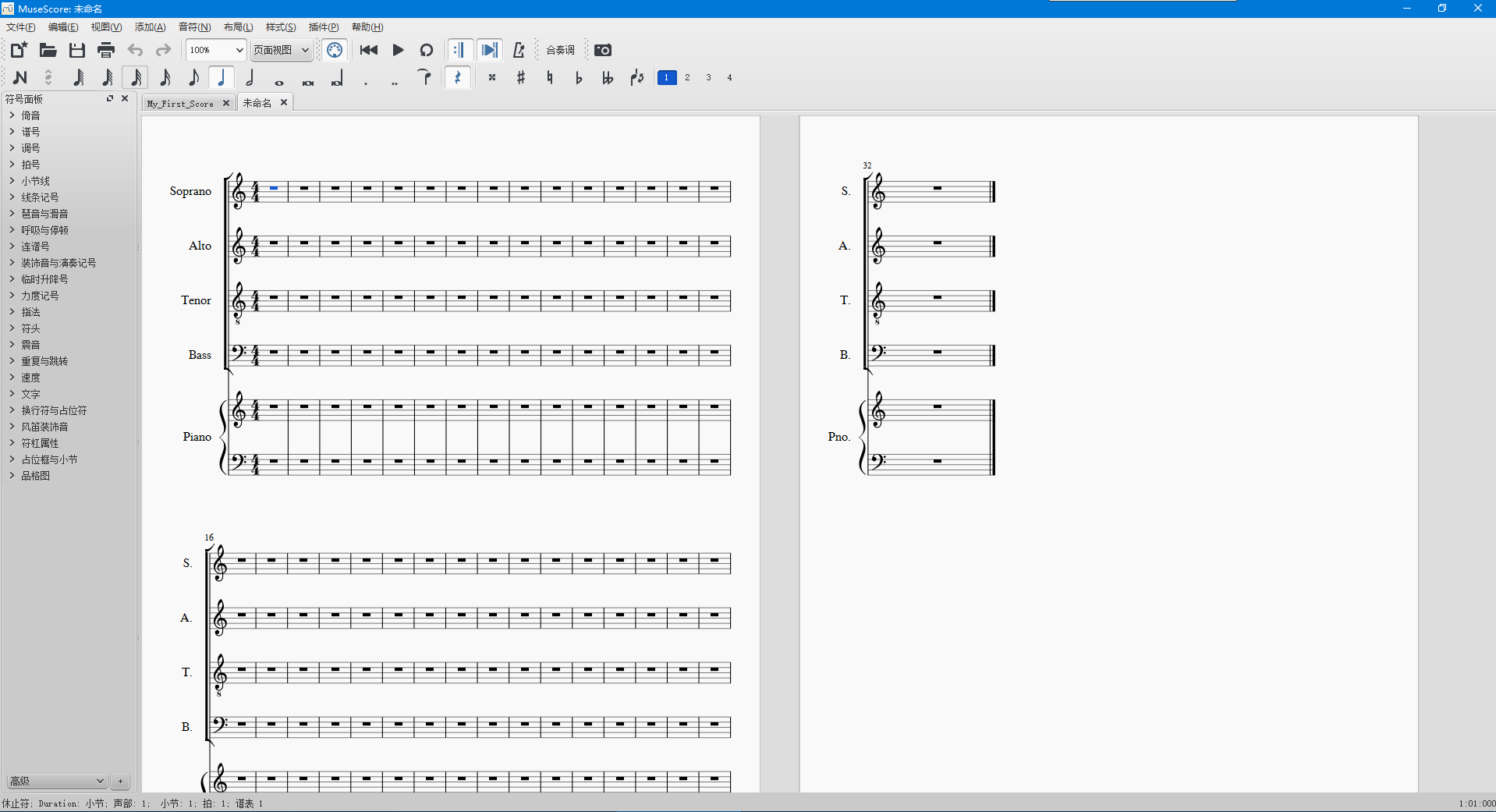This screenshot has width=1496, height=812.
Task: Open the 样式(S) menu
Action: (x=281, y=27)
